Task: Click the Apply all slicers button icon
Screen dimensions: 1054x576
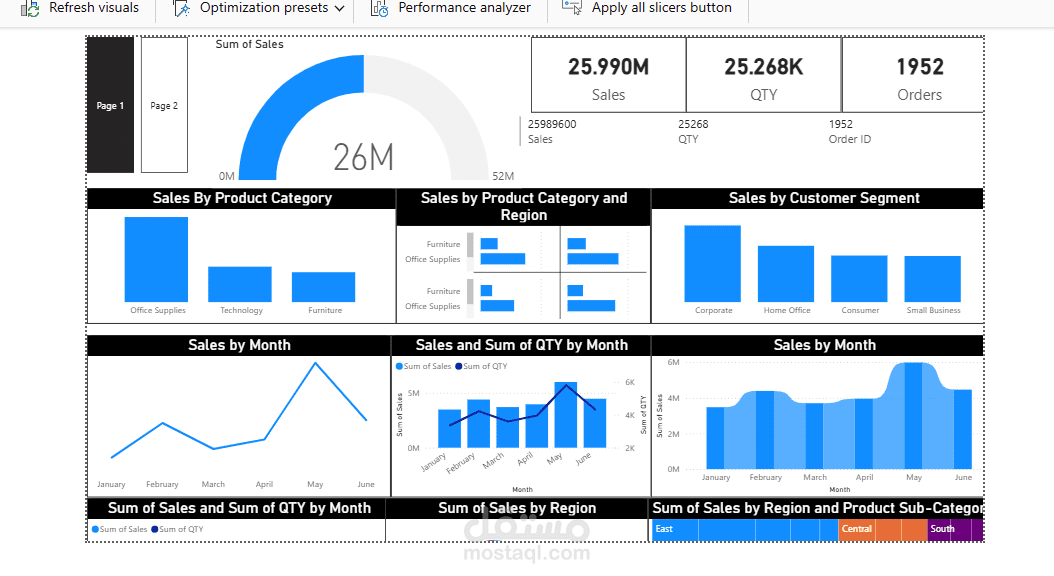Action: point(572,8)
